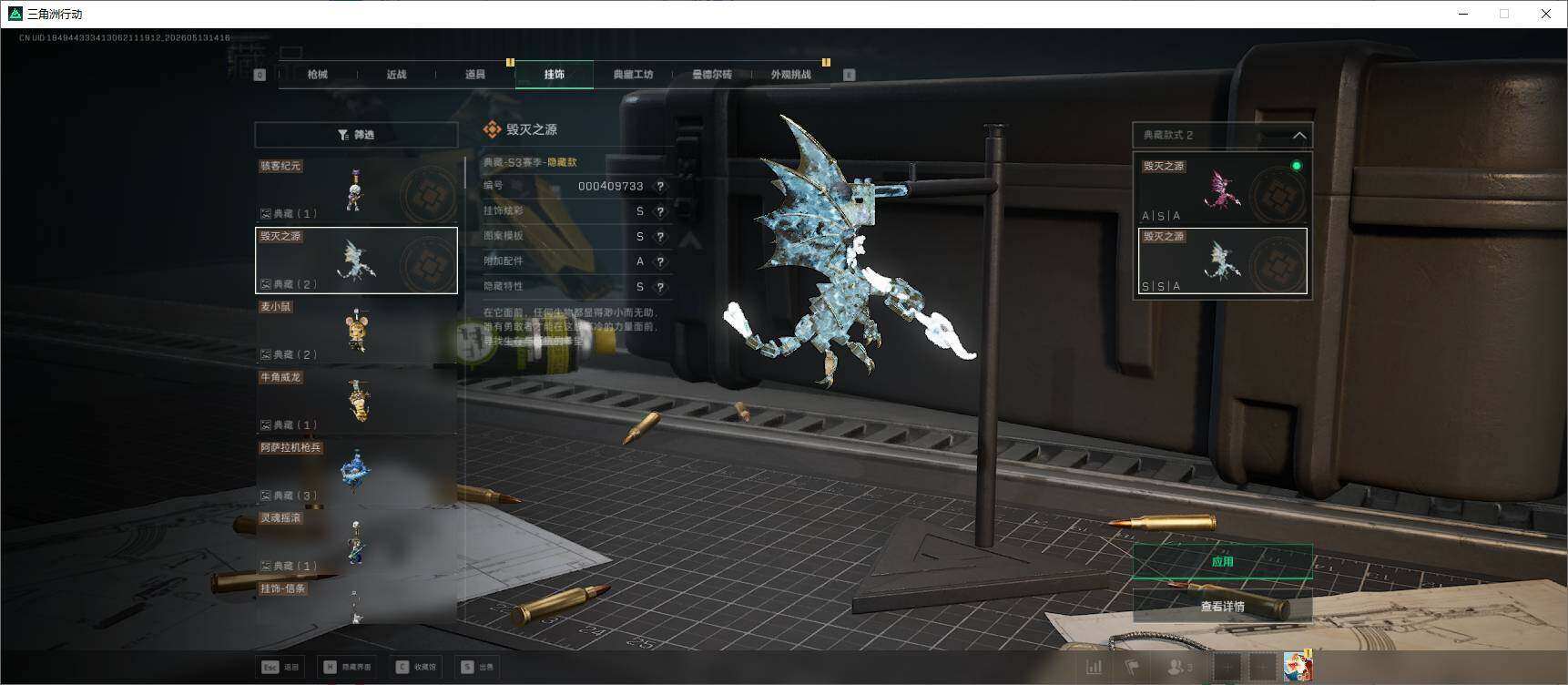Switch to the 枪械 tab
Viewport: 1568px width, 685px height.
click(x=317, y=75)
